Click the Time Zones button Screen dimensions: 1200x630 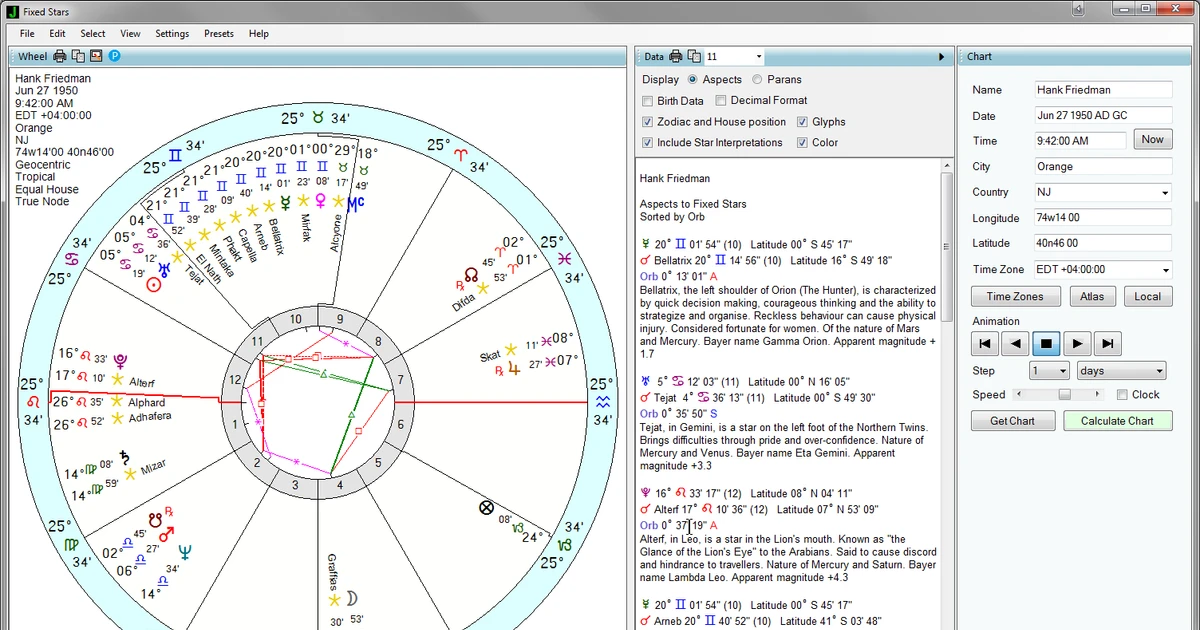[x=1015, y=296]
